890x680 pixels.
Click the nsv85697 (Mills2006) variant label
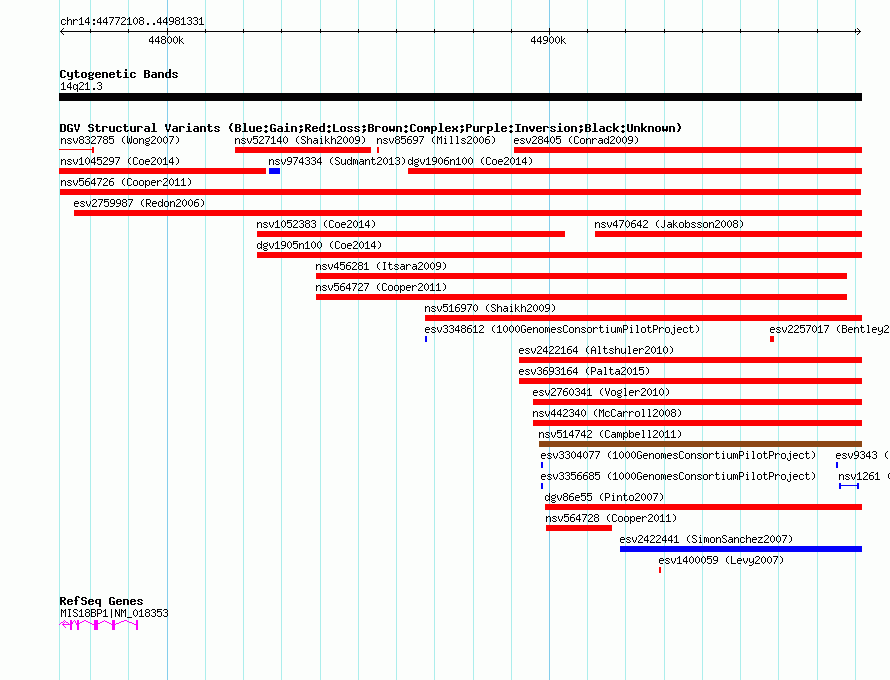[x=436, y=140]
